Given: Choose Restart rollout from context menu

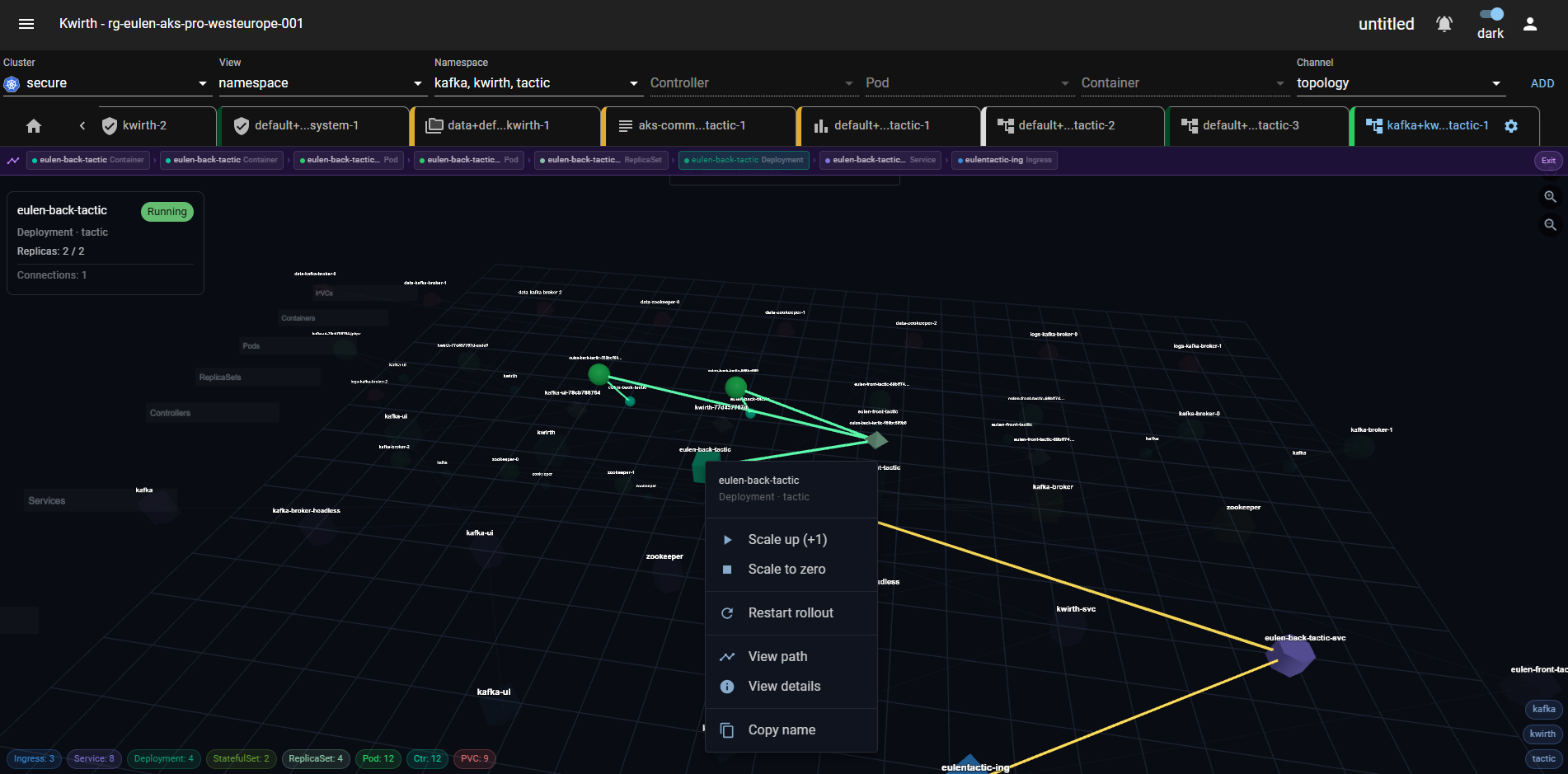Looking at the screenshot, I should pyautogui.click(x=791, y=613).
